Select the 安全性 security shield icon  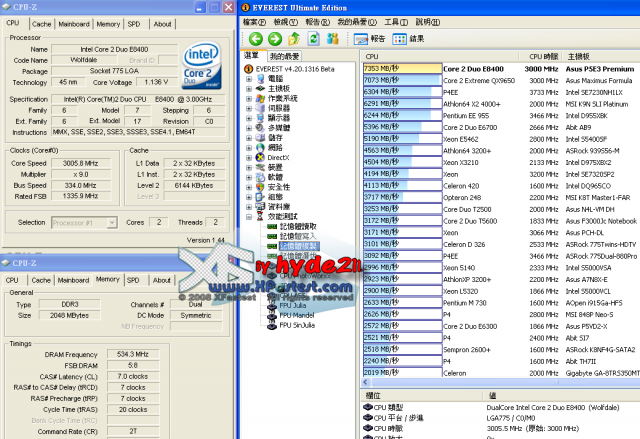click(260, 187)
